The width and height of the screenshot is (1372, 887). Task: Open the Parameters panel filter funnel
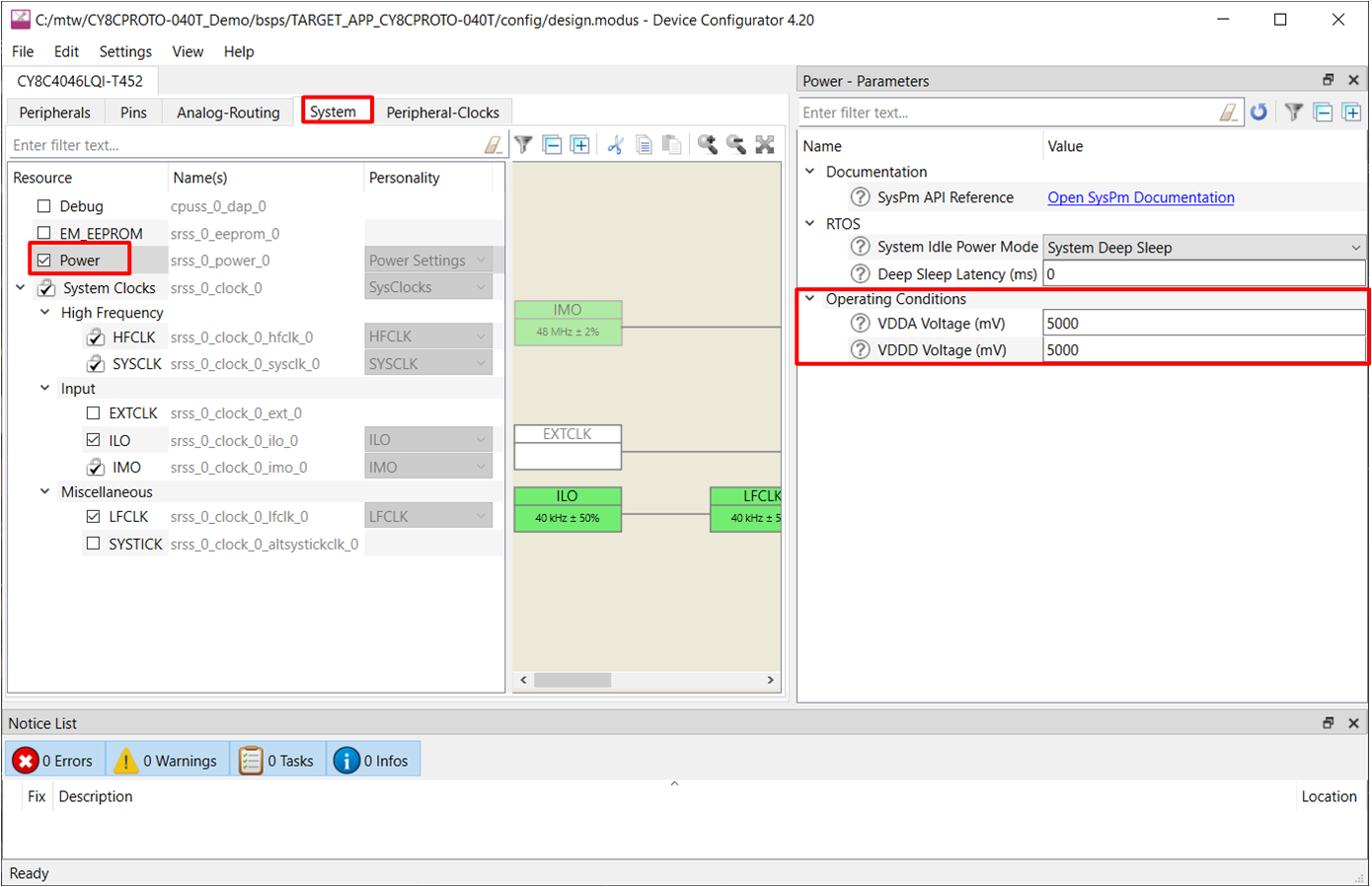click(1294, 112)
